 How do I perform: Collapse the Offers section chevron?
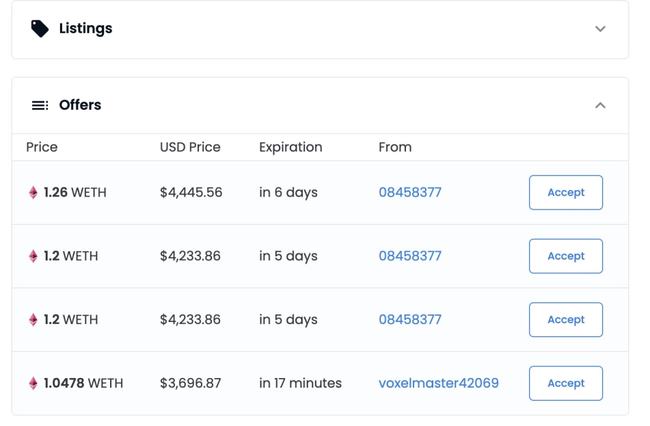tap(600, 106)
